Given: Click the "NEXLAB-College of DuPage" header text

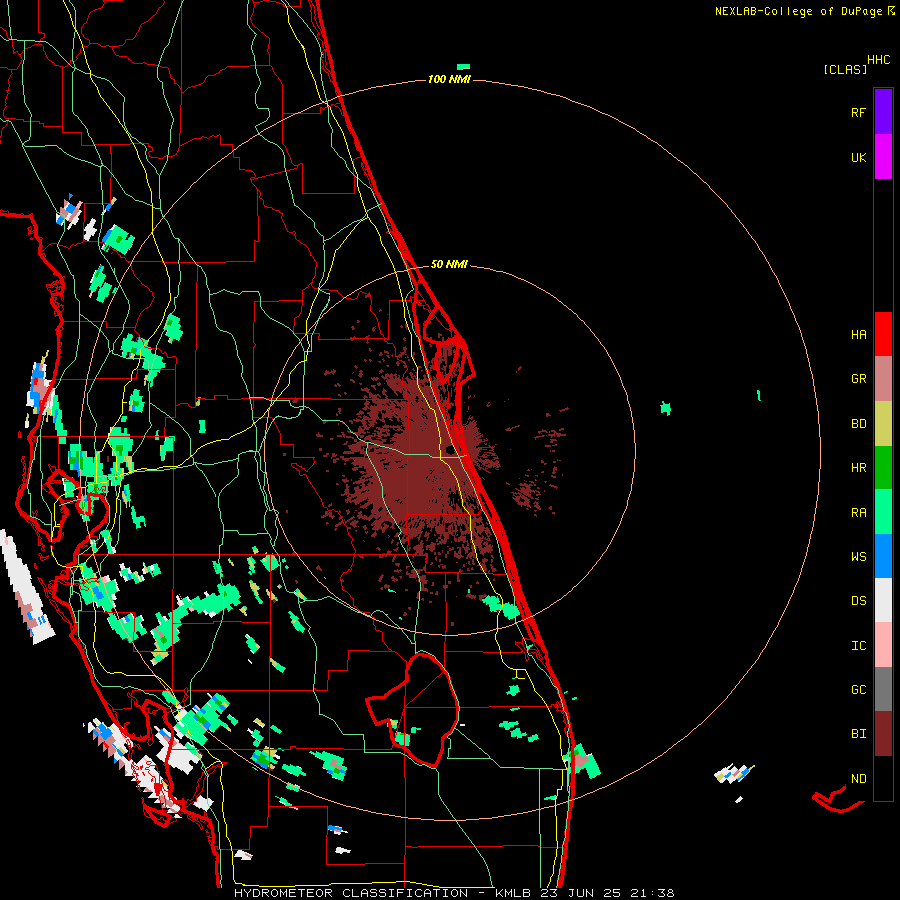Looking at the screenshot, I should tap(798, 11).
